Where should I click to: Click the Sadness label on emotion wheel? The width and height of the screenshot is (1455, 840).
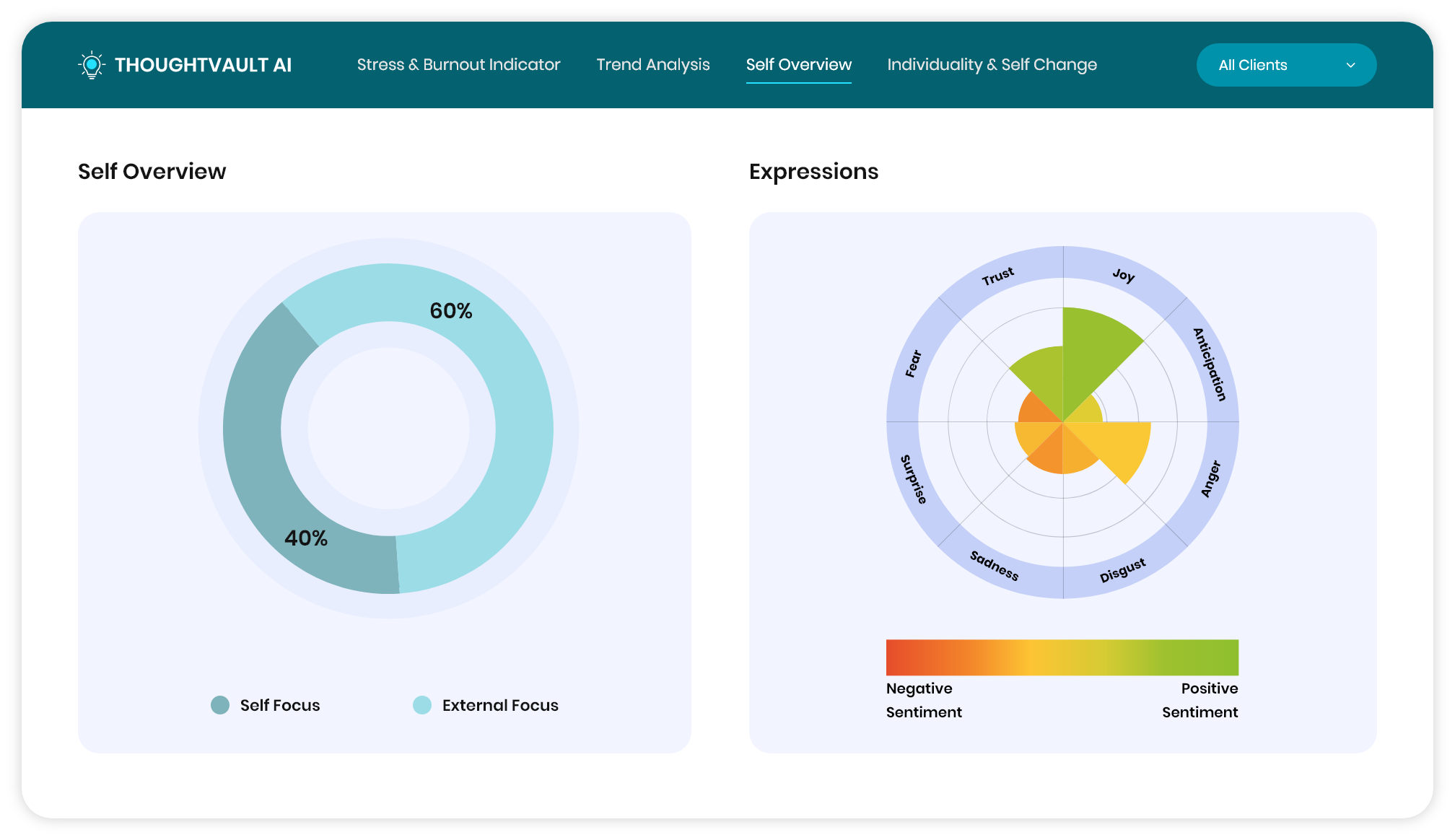pyautogui.click(x=994, y=566)
